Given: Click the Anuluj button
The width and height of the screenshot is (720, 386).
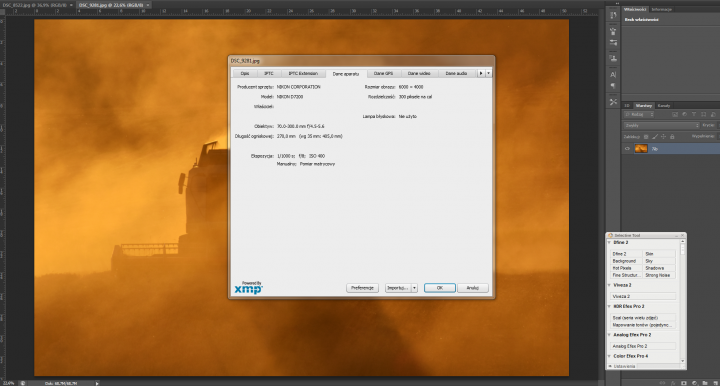Looking at the screenshot, I should pyautogui.click(x=472, y=288).
